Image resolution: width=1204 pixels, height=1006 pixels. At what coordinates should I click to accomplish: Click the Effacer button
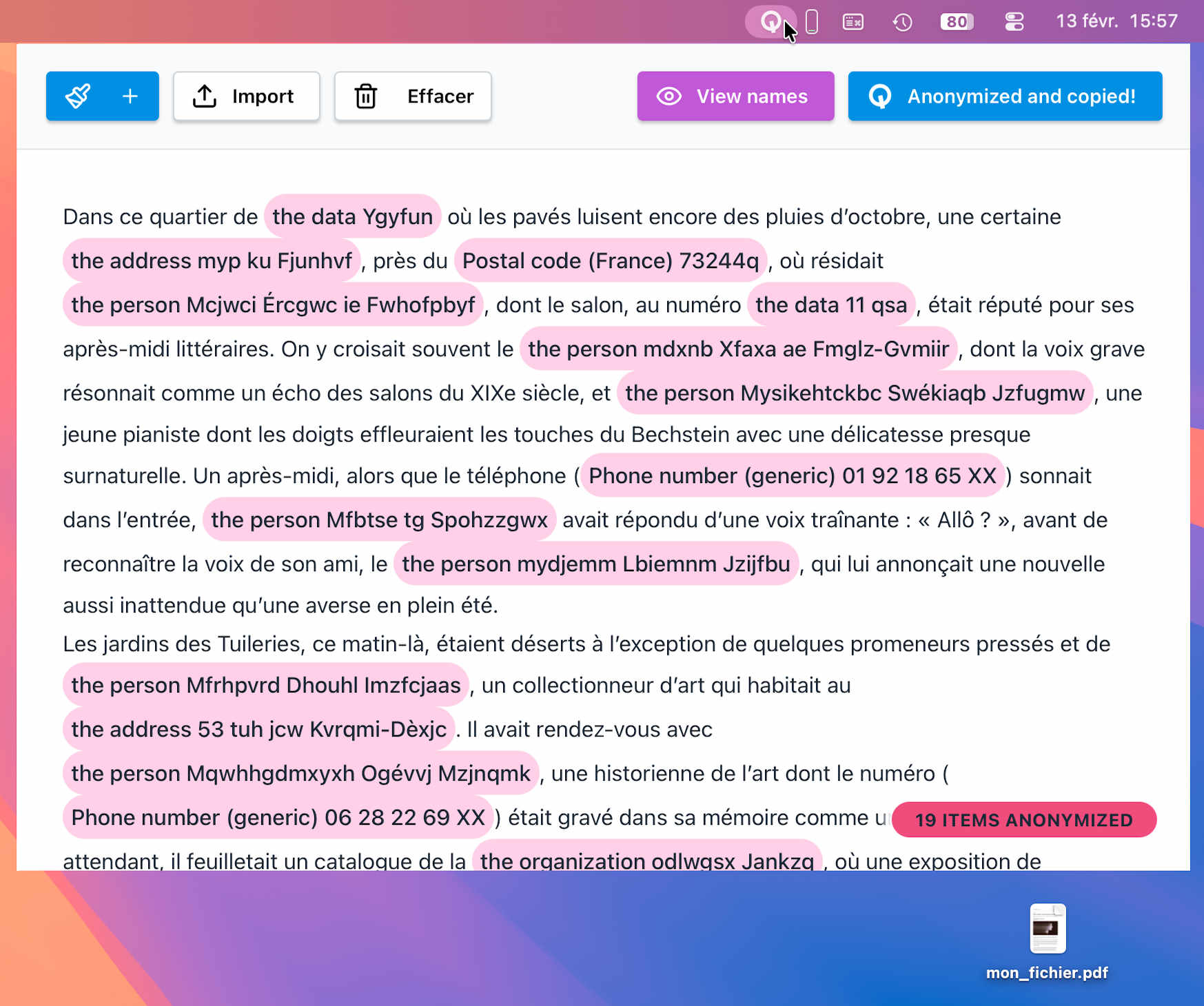412,96
